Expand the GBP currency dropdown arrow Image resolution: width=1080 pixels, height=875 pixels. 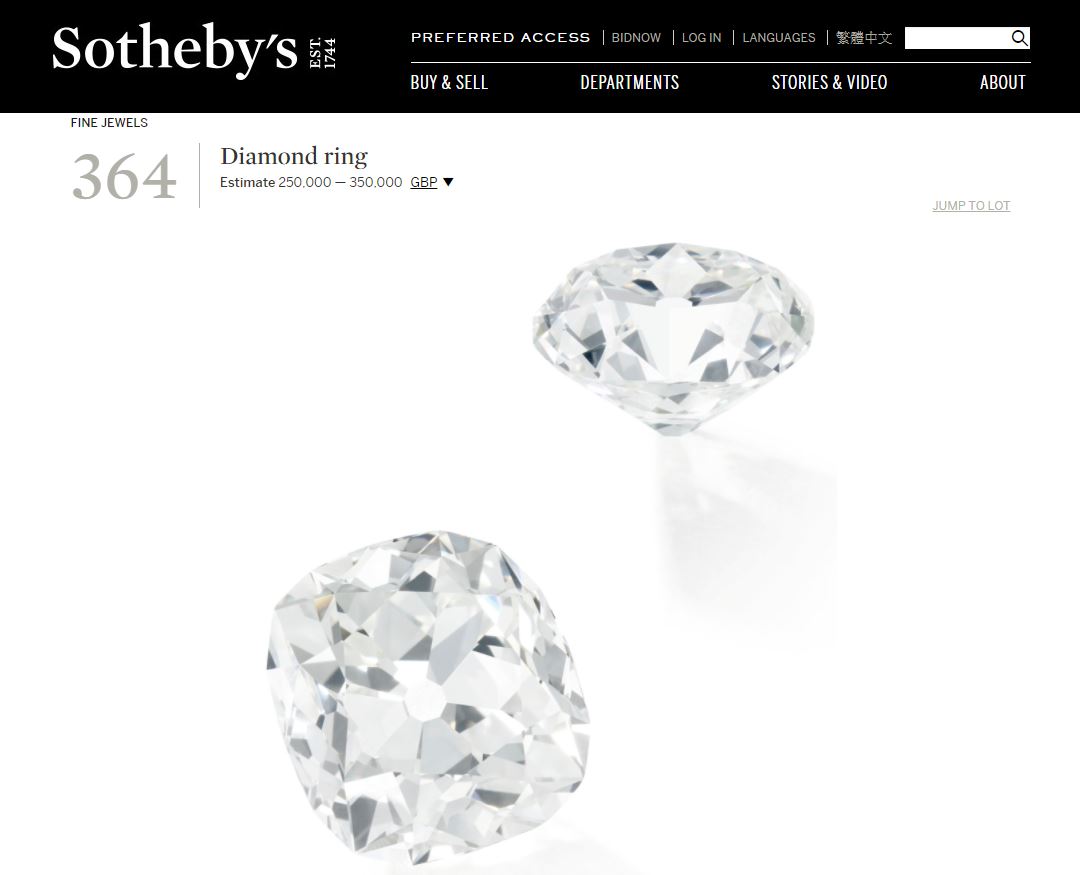tap(448, 183)
